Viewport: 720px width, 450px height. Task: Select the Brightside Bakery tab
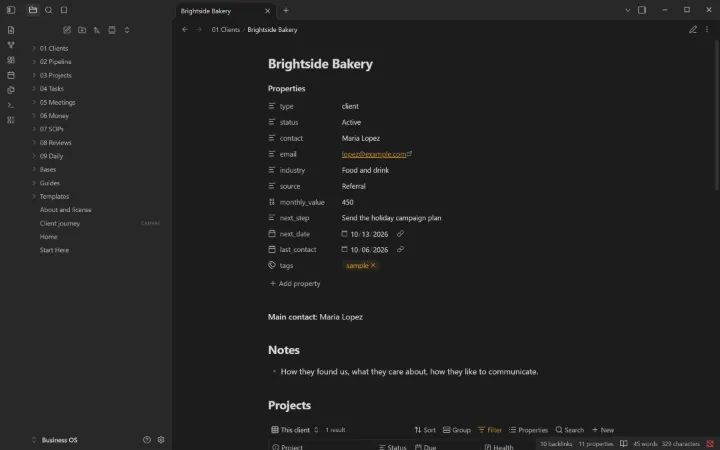click(206, 11)
